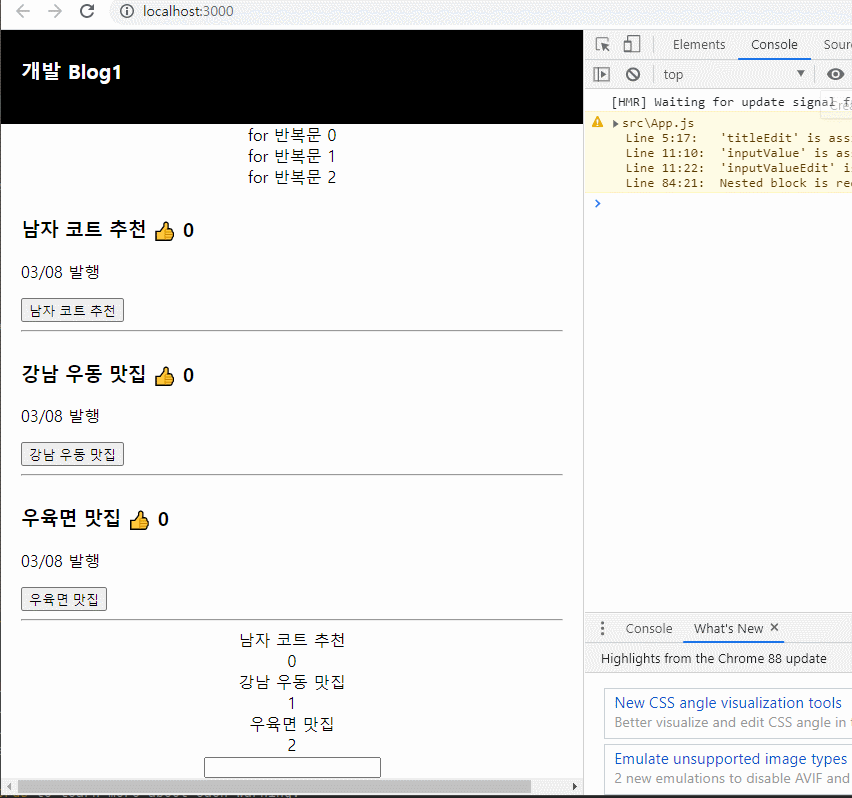
Task: Reload the localhost page
Action: tap(87, 11)
